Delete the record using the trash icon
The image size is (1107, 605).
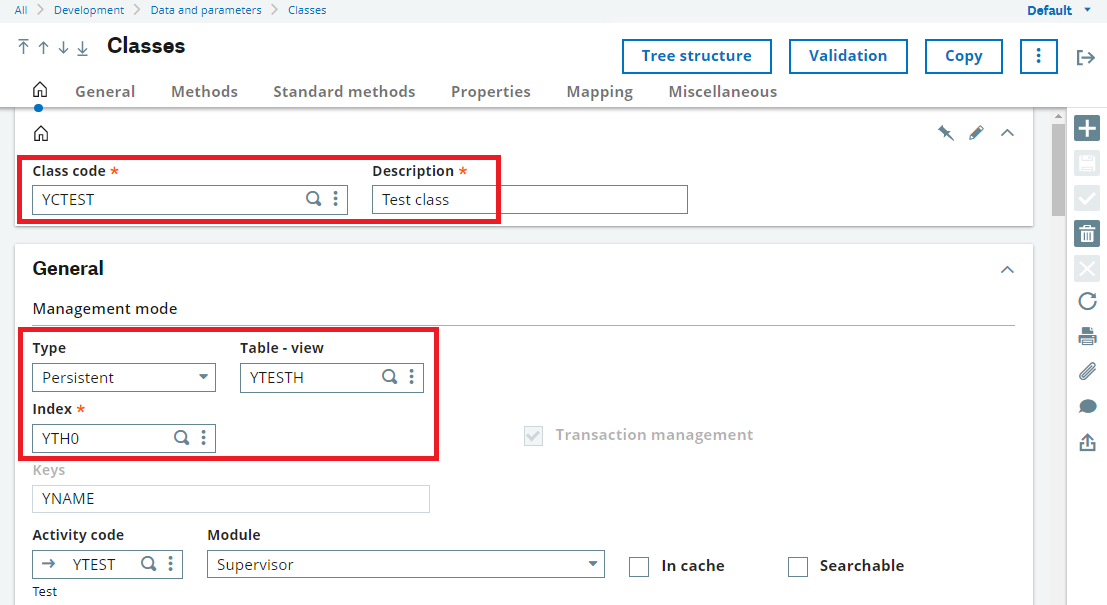[1086, 233]
